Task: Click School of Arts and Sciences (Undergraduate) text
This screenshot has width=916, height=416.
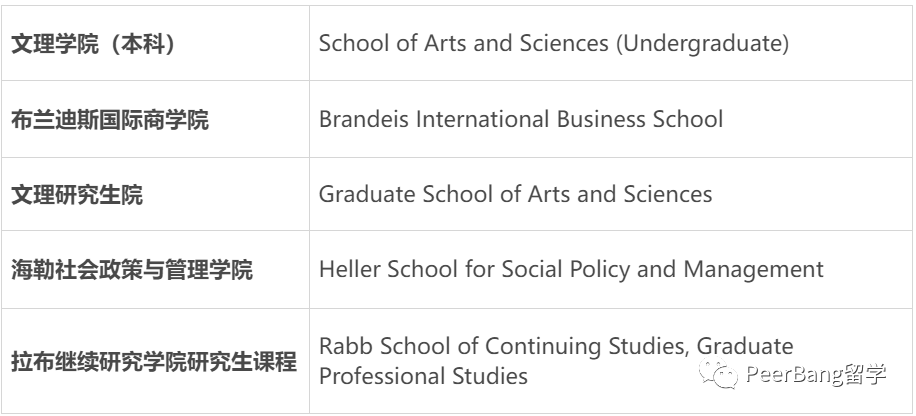Action: [x=554, y=44]
